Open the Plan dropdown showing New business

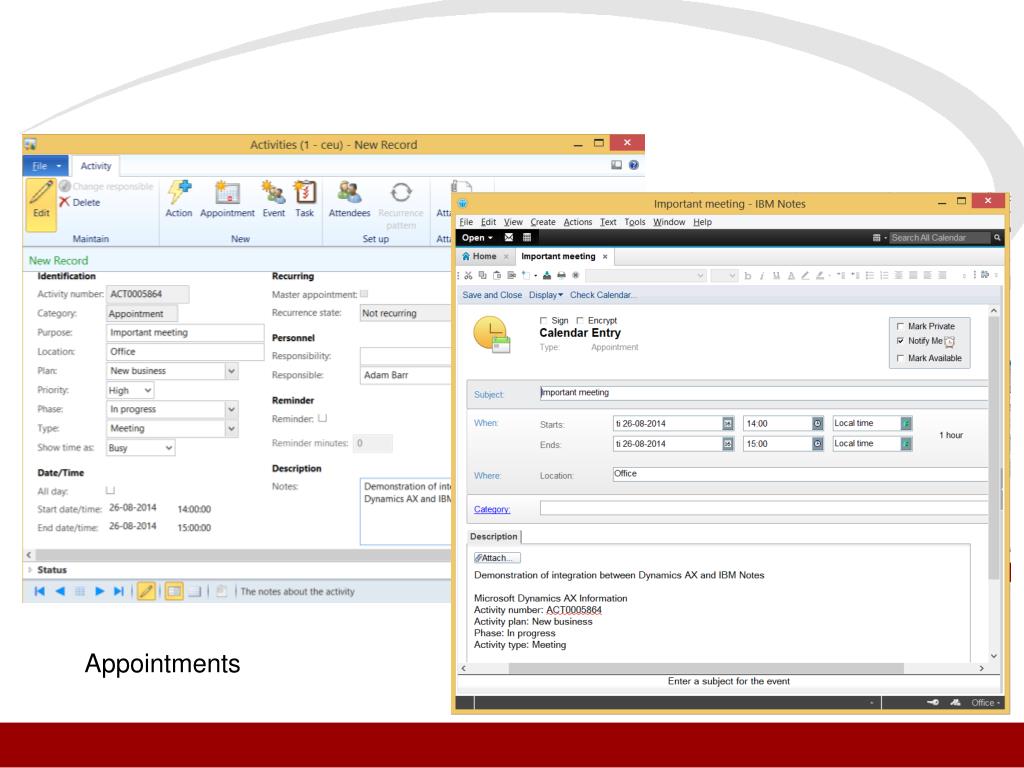pos(231,371)
